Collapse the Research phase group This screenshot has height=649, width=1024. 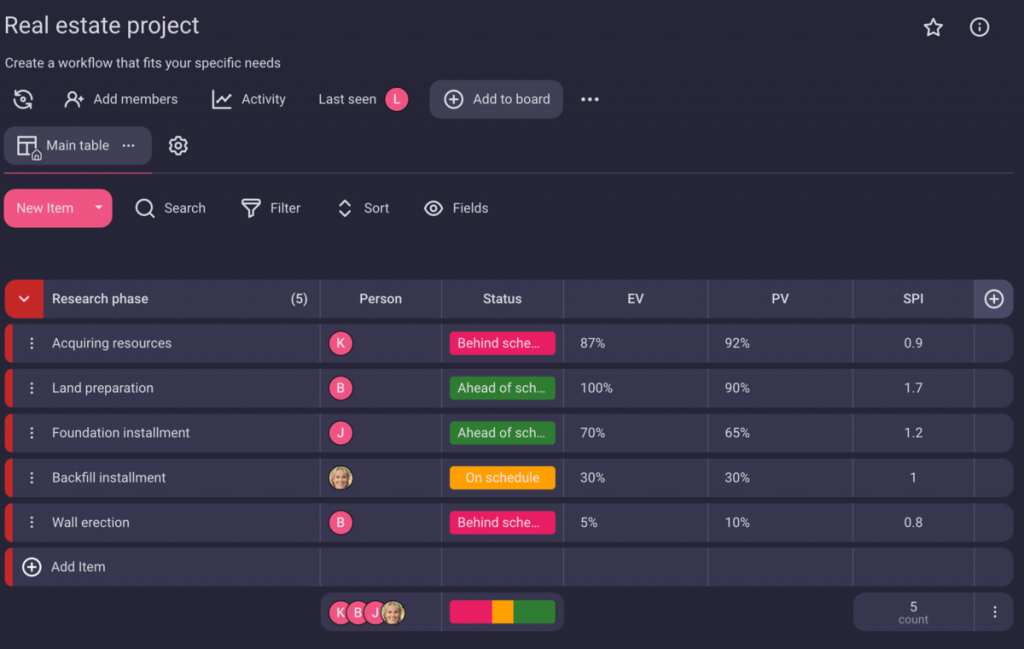pos(24,299)
